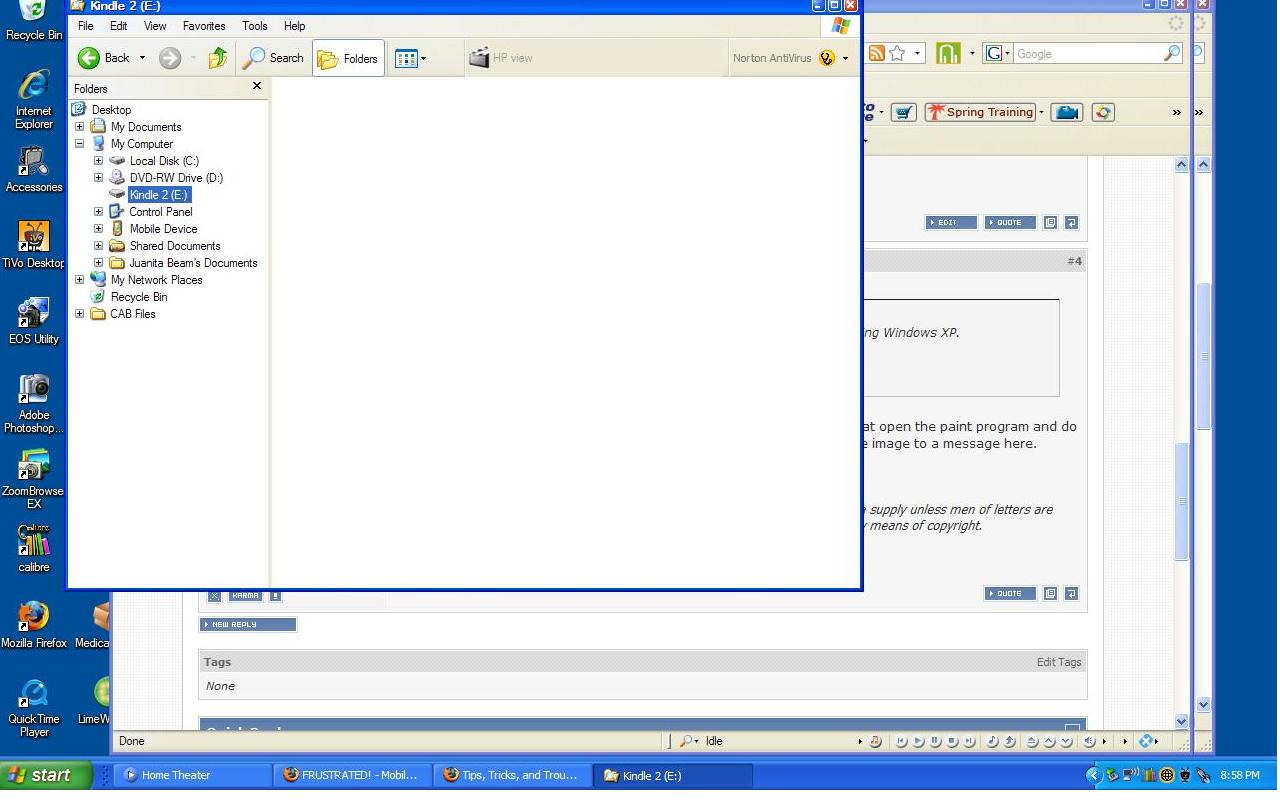Click the calibre desktop icon
The height and width of the screenshot is (800, 1280).
pyautogui.click(x=34, y=548)
